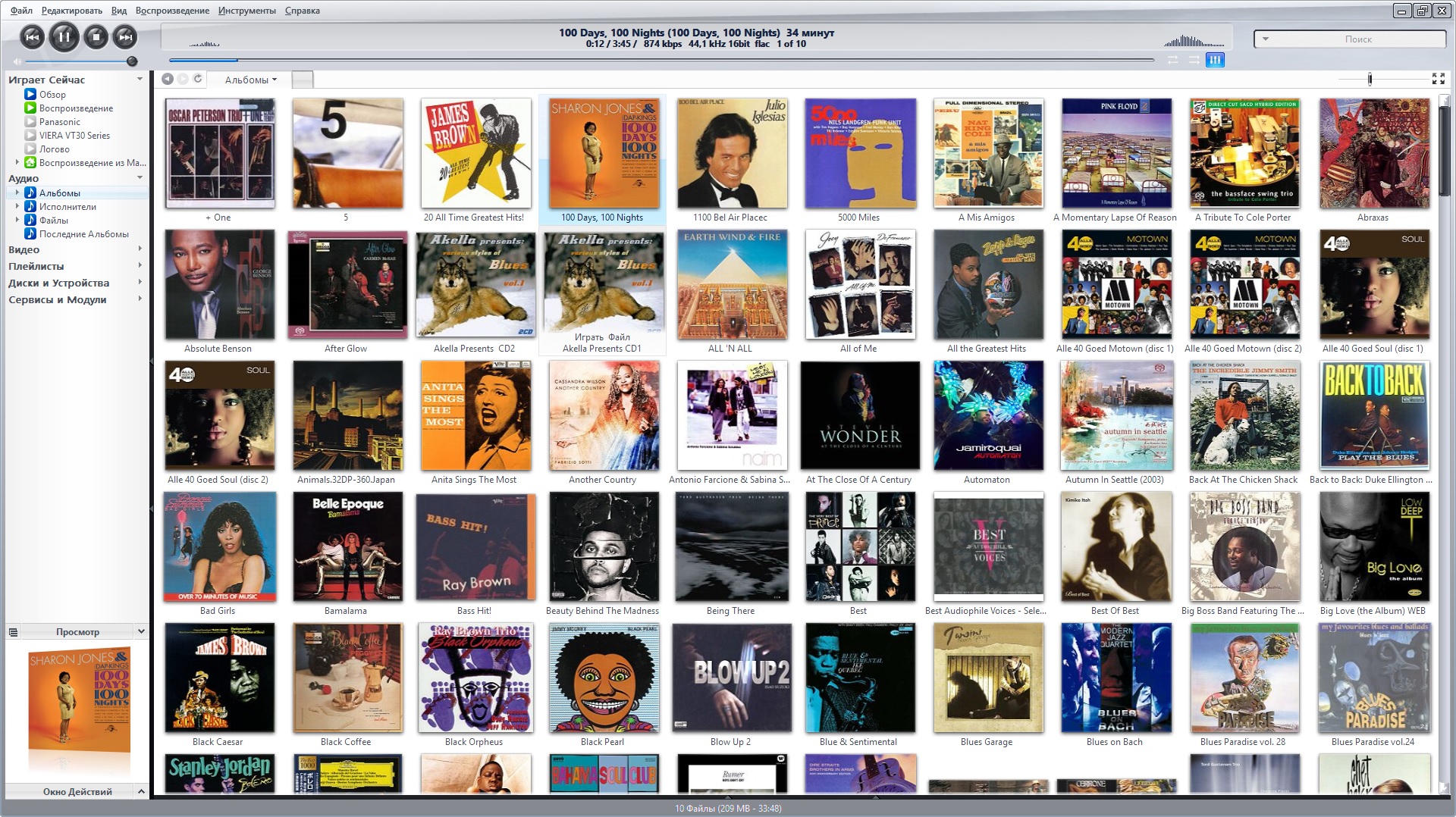Expand the Окно Действий panel
Screen dimensions: 1456x817
tap(141, 791)
